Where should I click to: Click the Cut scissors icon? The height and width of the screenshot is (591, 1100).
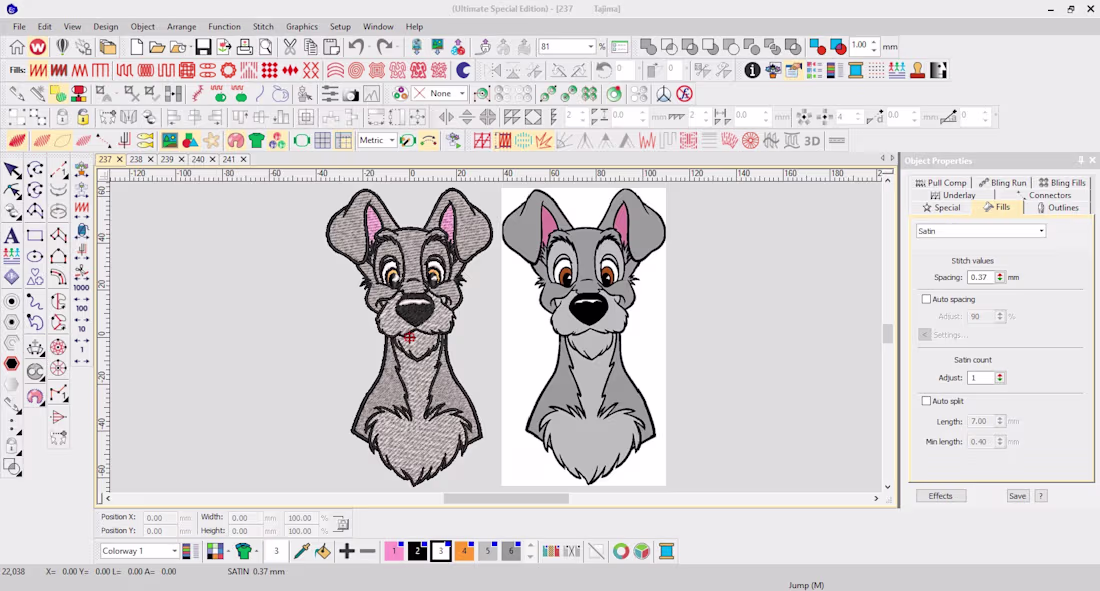pos(290,47)
